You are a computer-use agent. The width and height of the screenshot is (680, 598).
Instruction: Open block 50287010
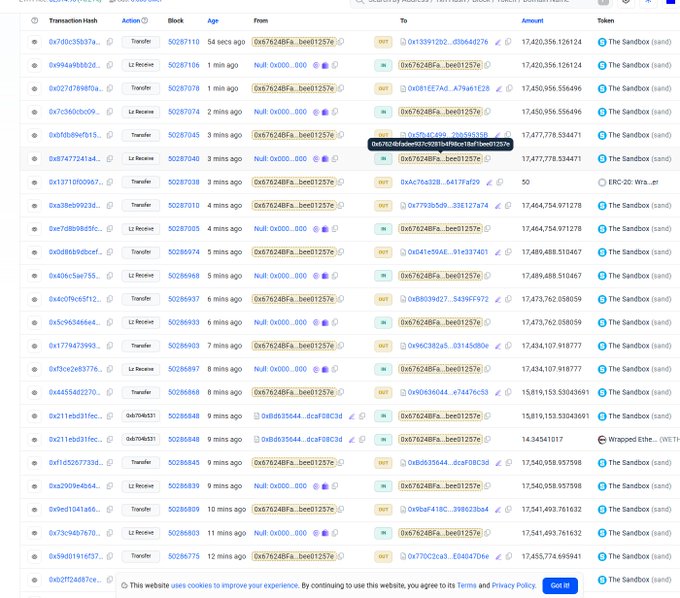183,206
